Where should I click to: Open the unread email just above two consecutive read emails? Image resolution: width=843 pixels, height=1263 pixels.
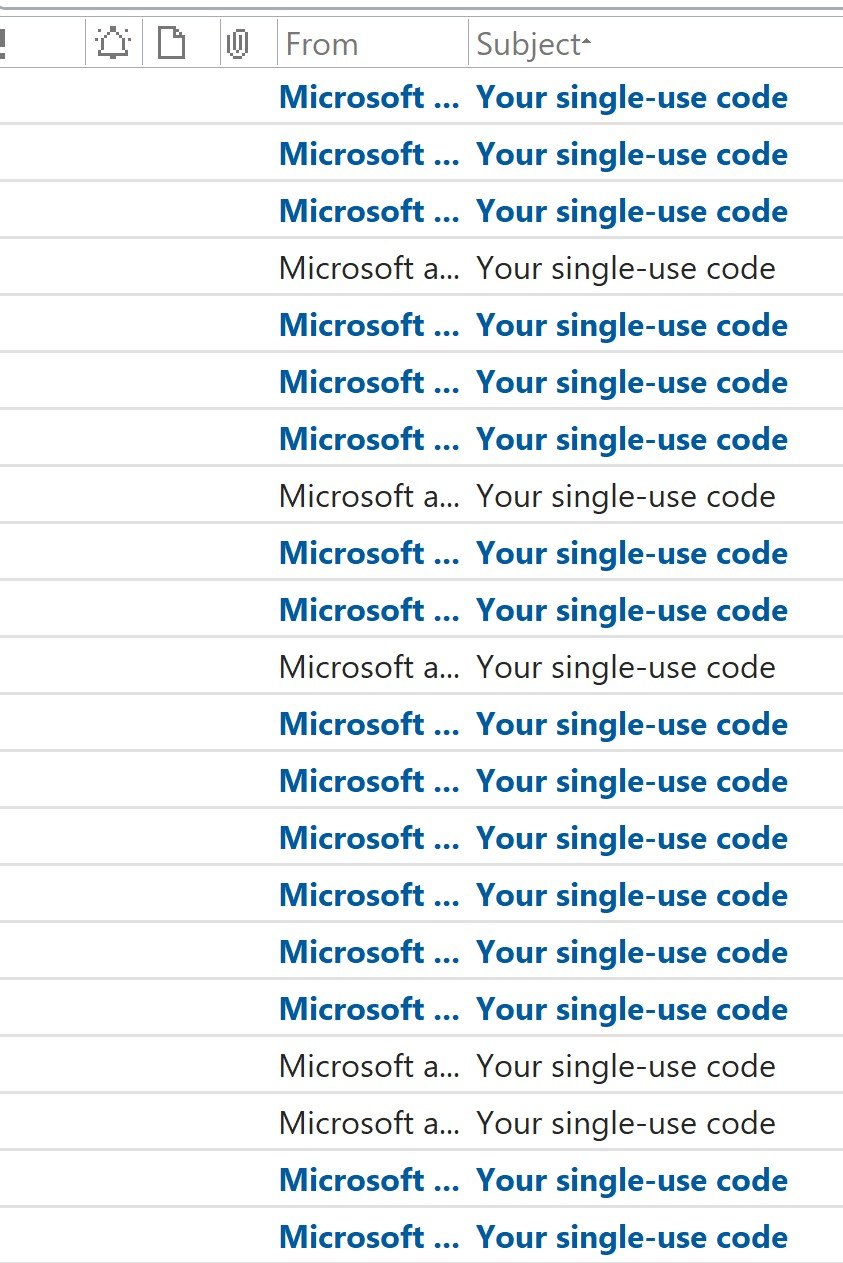pos(421,1009)
